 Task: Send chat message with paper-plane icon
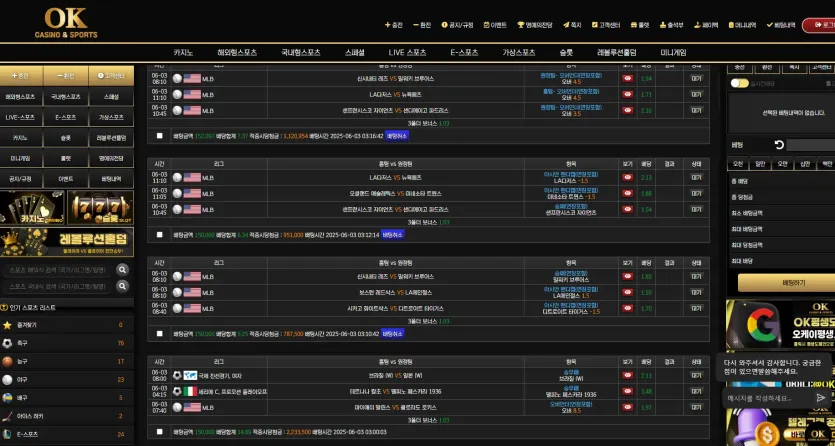click(x=821, y=398)
